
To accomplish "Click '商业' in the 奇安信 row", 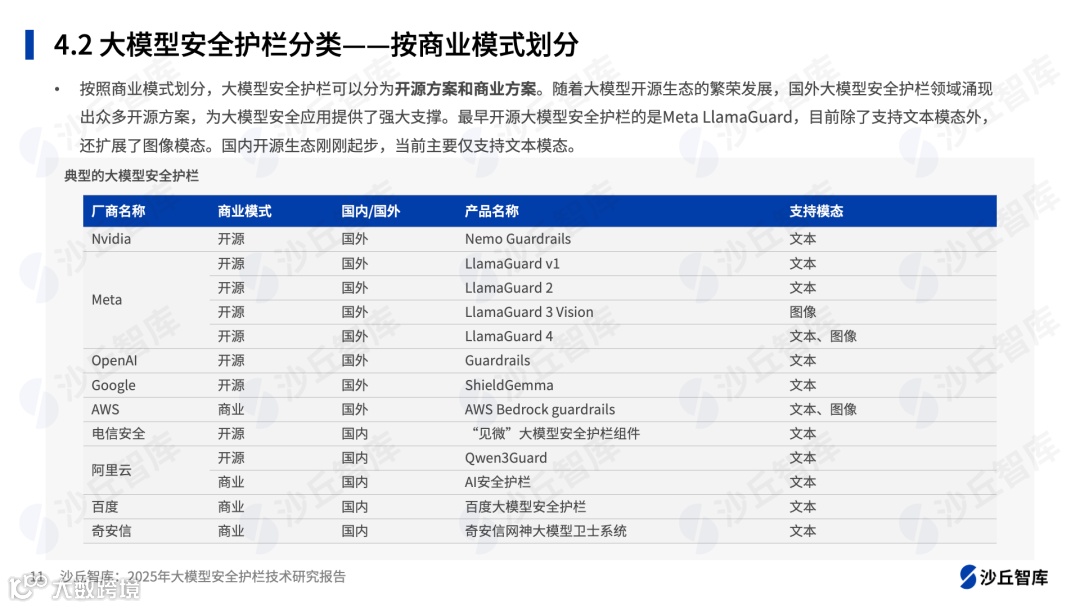I will pyautogui.click(x=231, y=531).
